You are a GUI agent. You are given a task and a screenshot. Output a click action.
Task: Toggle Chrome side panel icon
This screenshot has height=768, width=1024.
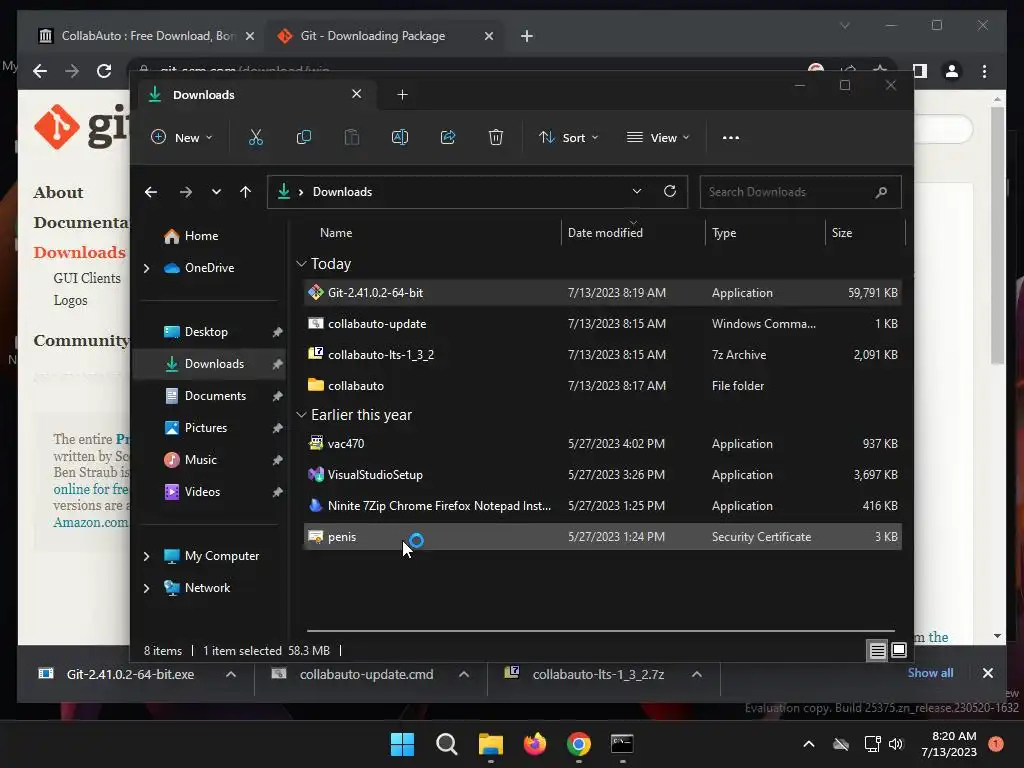coord(920,71)
